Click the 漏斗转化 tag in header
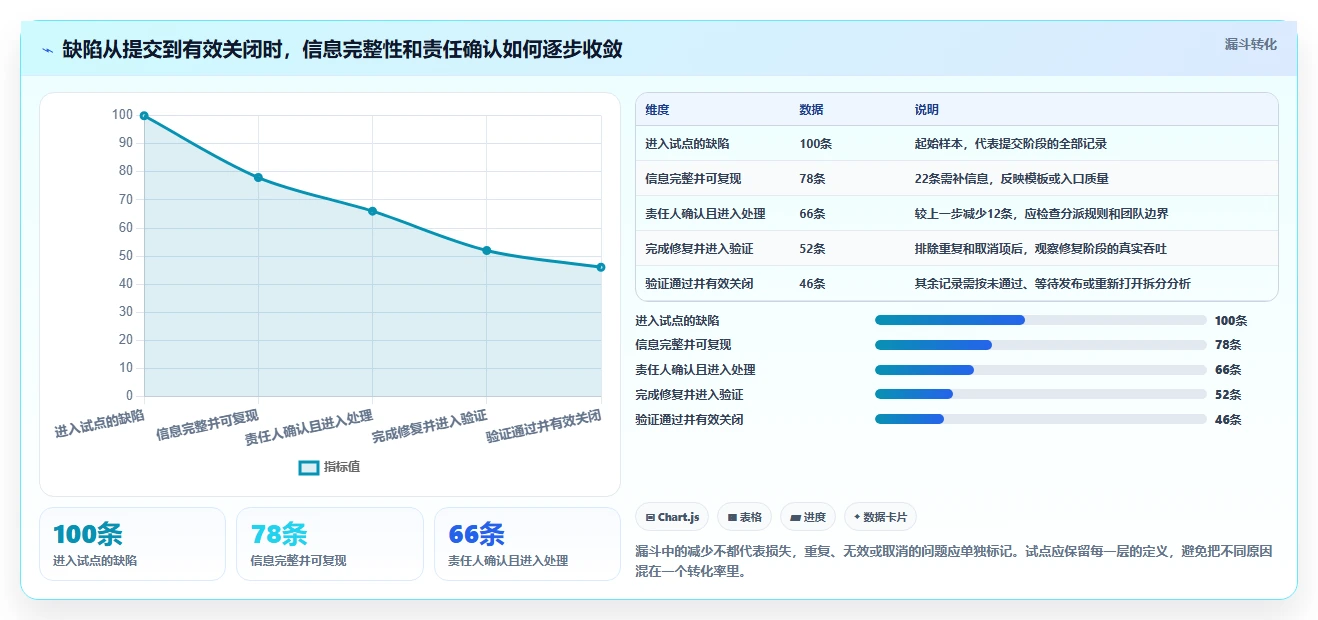This screenshot has height=620, width=1318. pyautogui.click(x=1250, y=44)
